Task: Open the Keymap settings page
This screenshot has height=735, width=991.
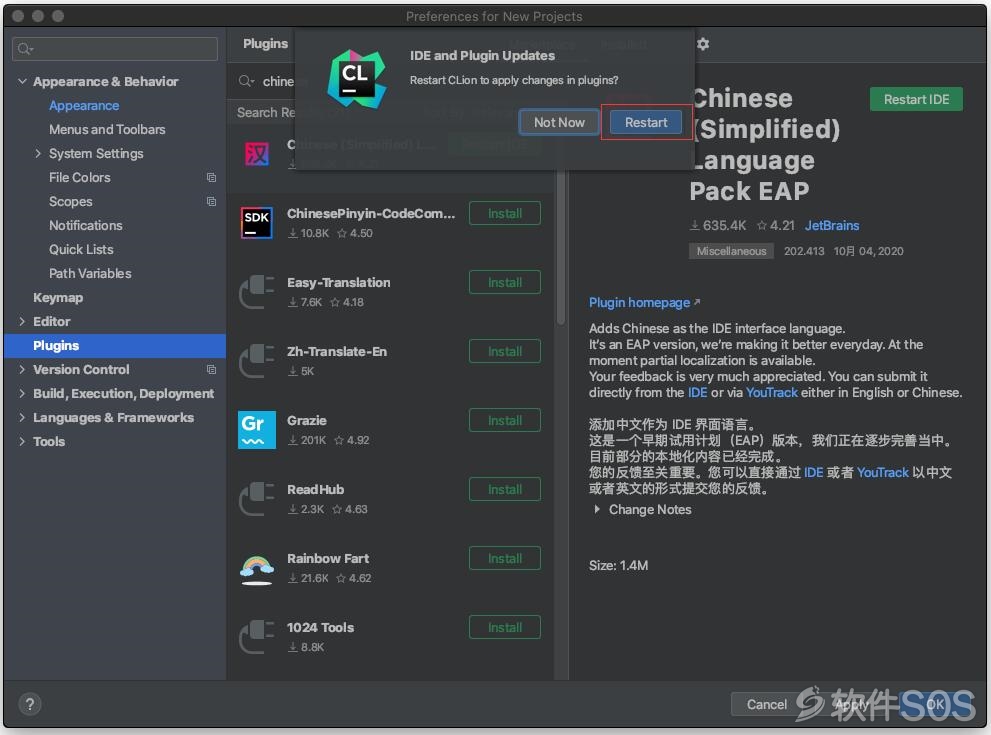Action: pos(58,298)
